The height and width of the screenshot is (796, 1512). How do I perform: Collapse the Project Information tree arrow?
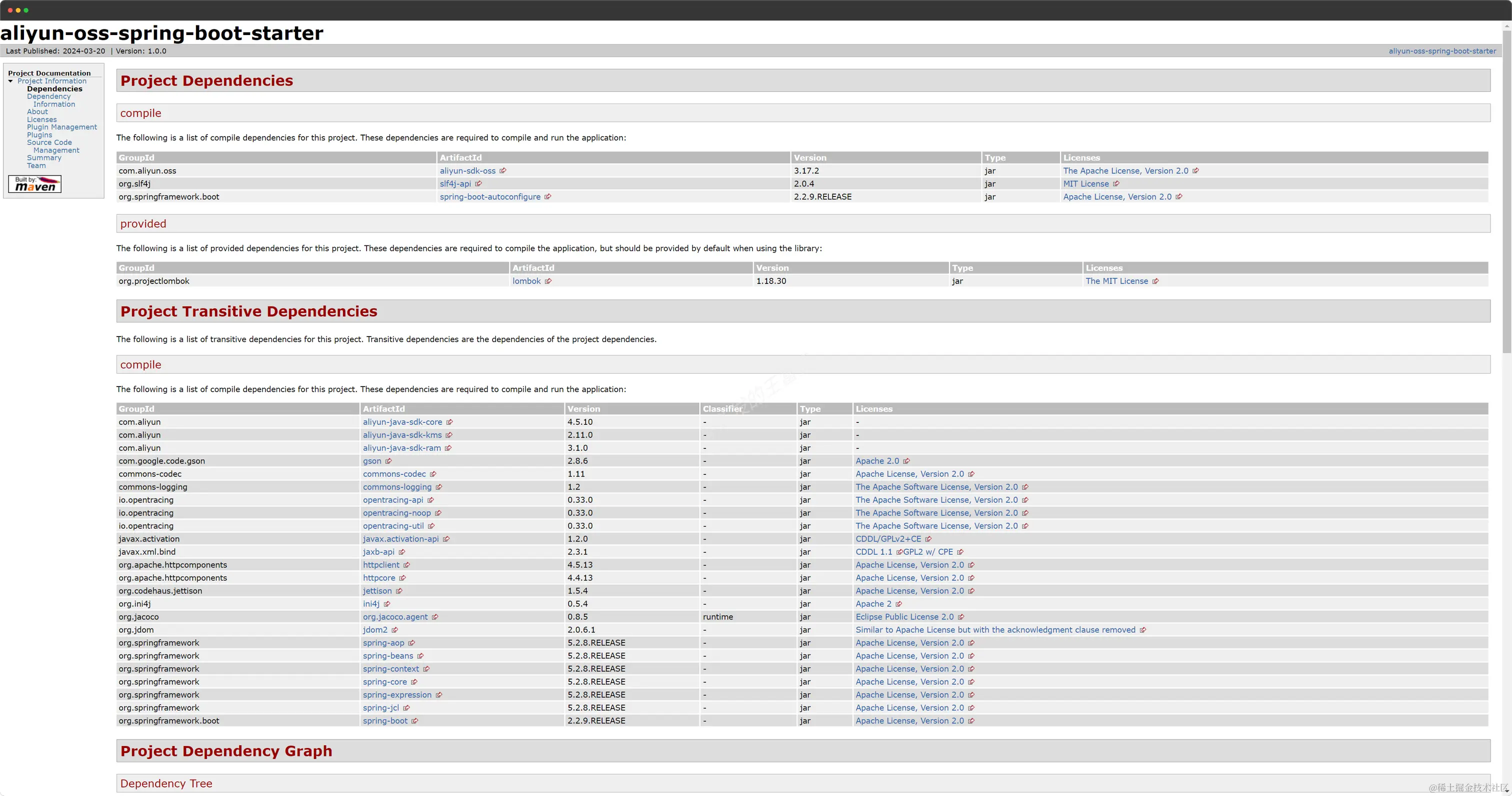pyautogui.click(x=10, y=81)
